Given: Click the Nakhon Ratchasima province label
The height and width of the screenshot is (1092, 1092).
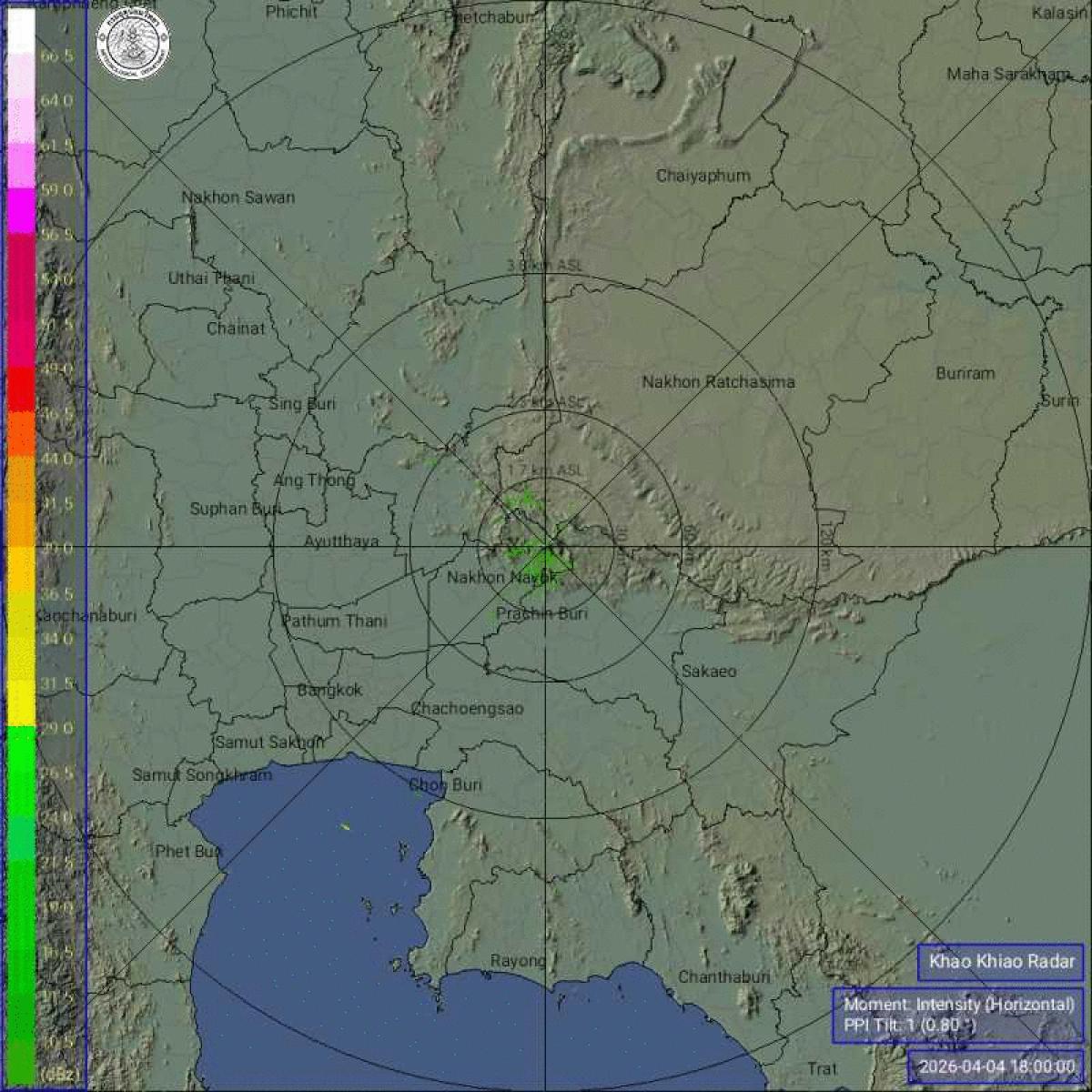Looking at the screenshot, I should [x=718, y=382].
